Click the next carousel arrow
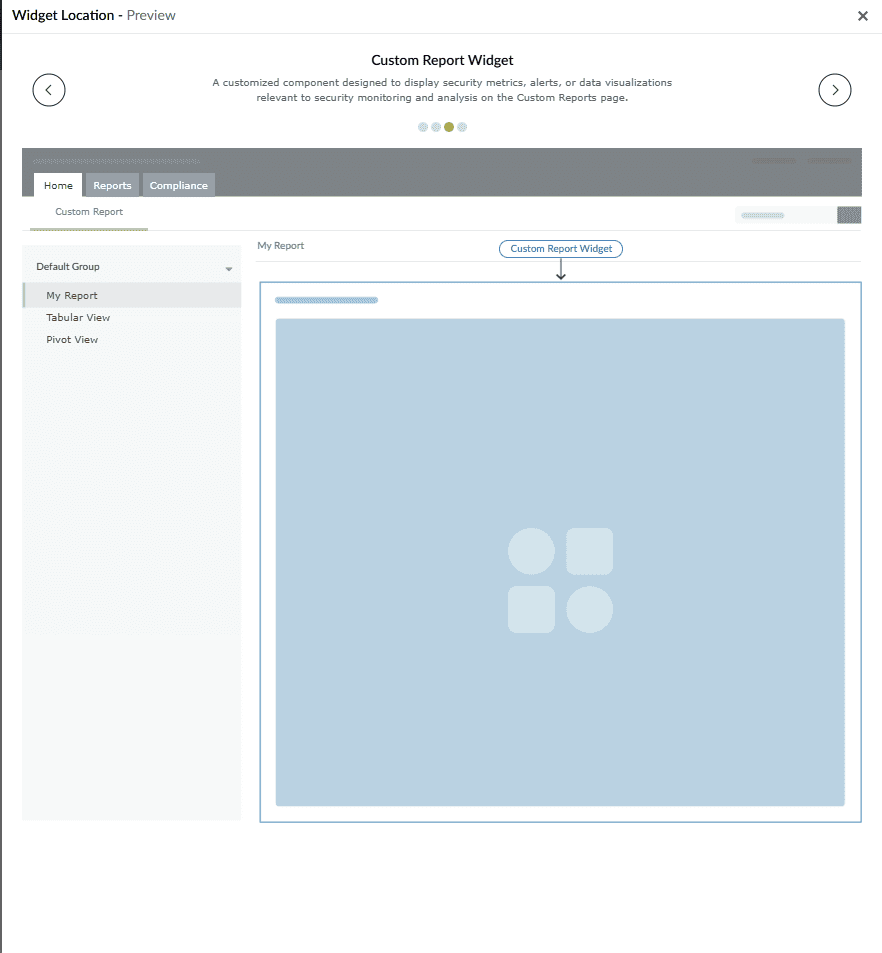This screenshot has height=953, width=882. coord(835,90)
